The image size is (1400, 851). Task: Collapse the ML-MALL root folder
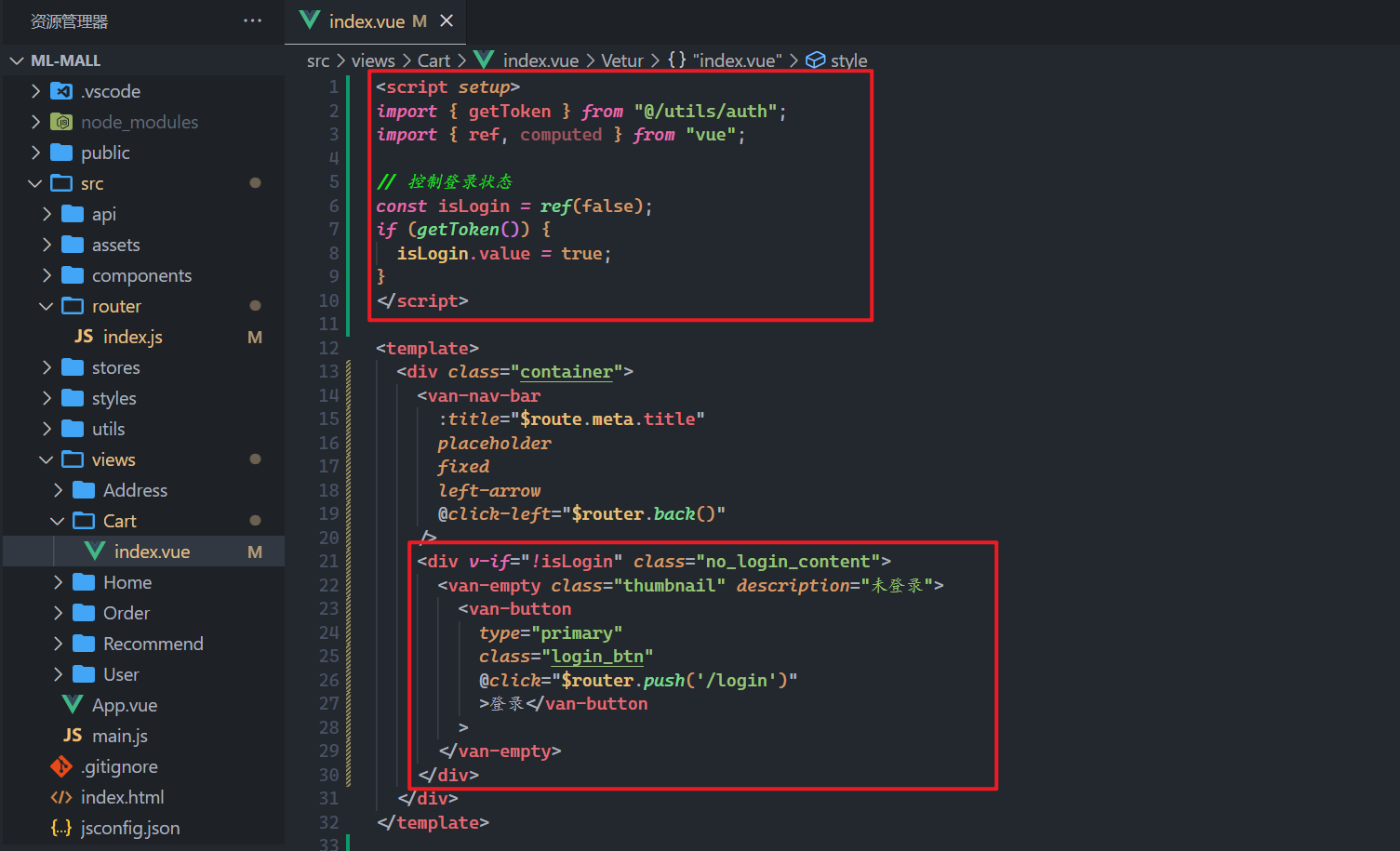point(17,60)
